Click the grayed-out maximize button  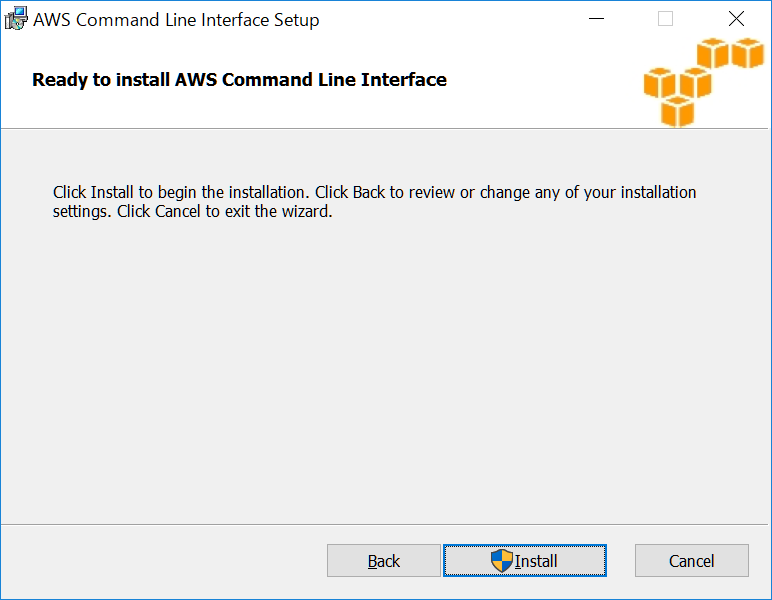tap(665, 19)
